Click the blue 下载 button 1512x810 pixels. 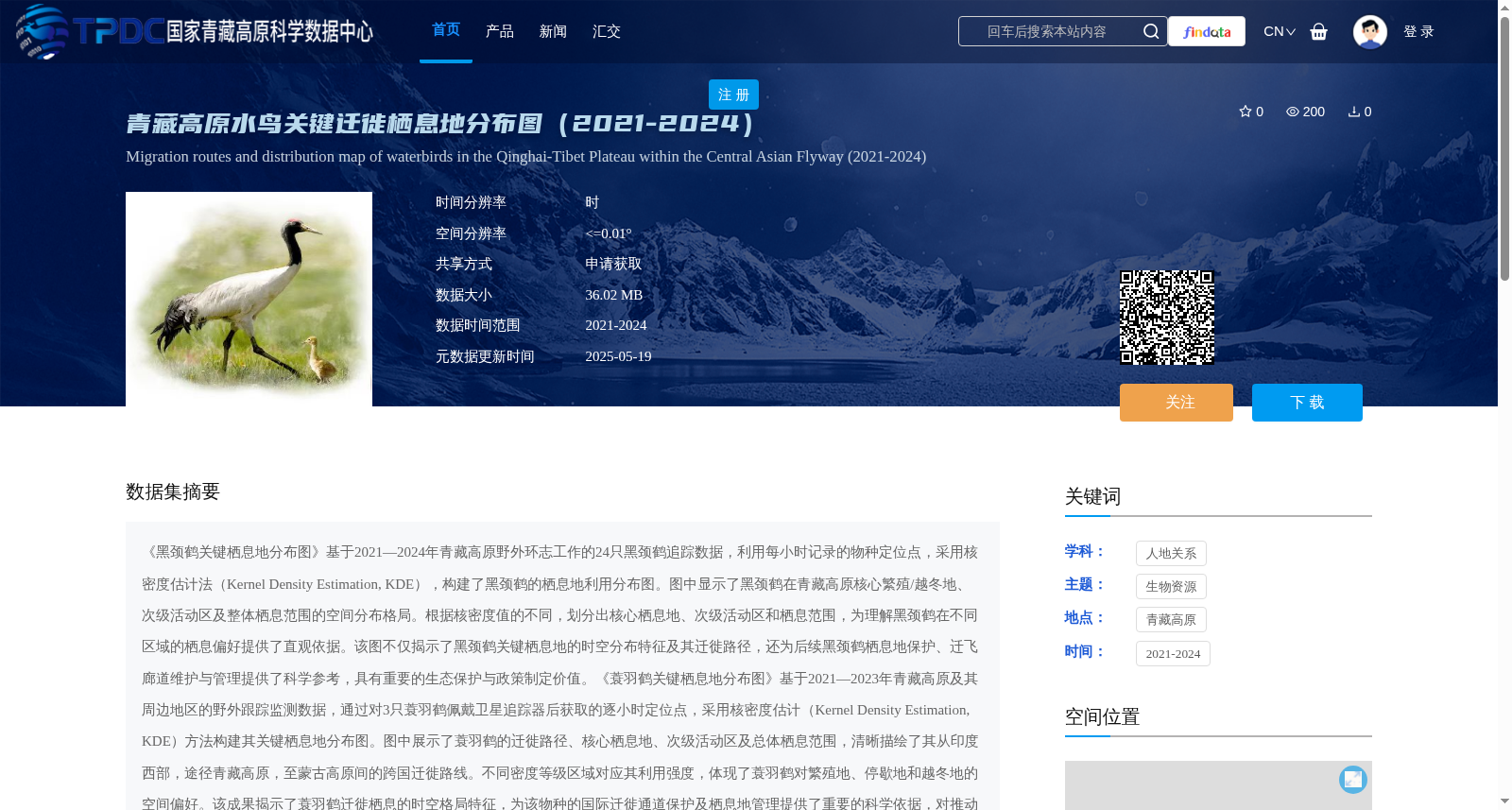point(1307,403)
